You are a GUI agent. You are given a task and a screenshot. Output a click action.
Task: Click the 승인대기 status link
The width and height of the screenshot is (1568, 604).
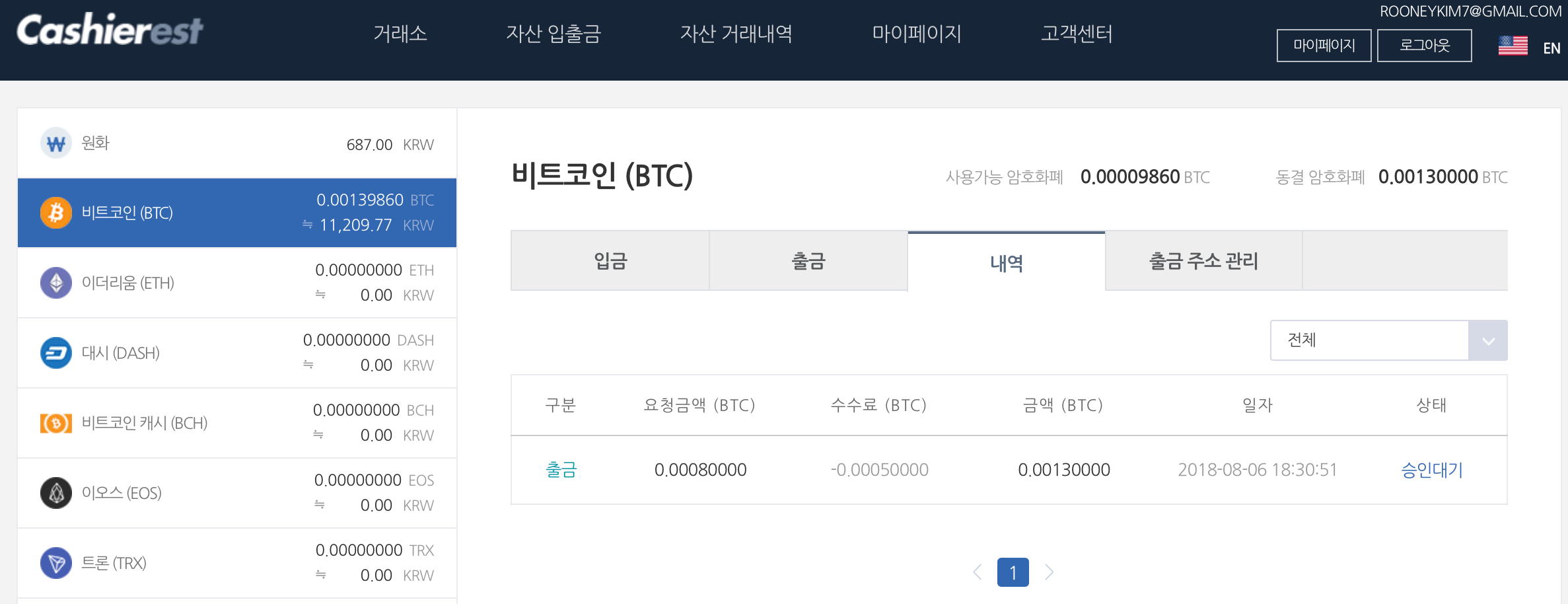[x=1432, y=470]
